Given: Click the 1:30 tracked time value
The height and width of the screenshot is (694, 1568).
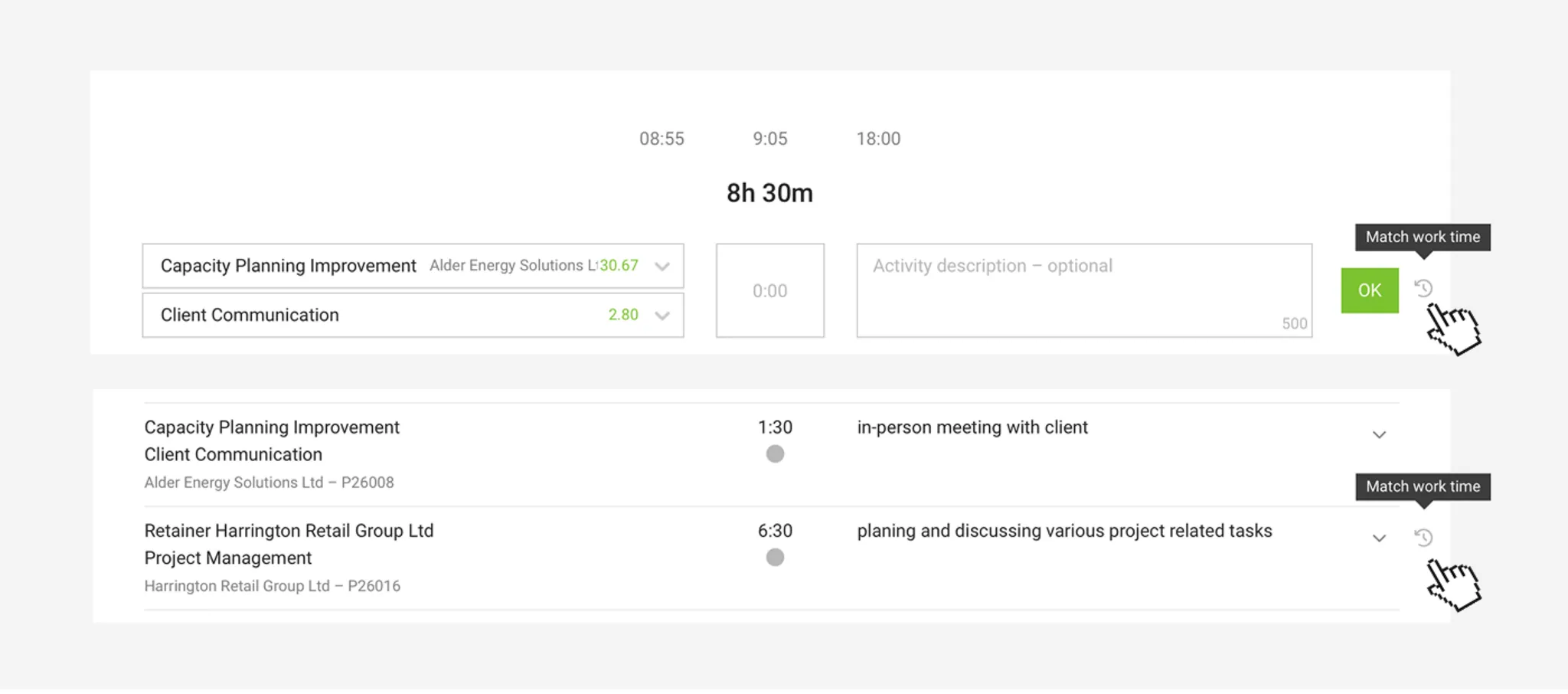Looking at the screenshot, I should 775,427.
